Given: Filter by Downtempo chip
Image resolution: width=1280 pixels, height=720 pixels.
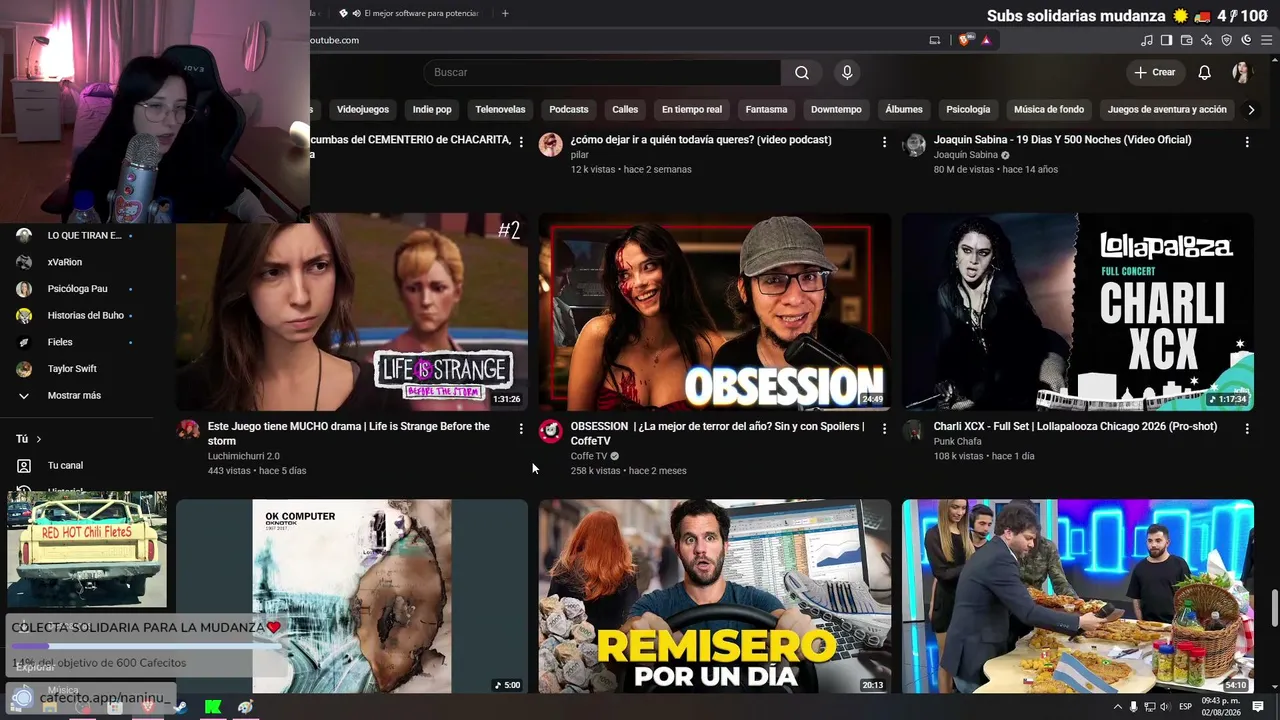Looking at the screenshot, I should (836, 110).
